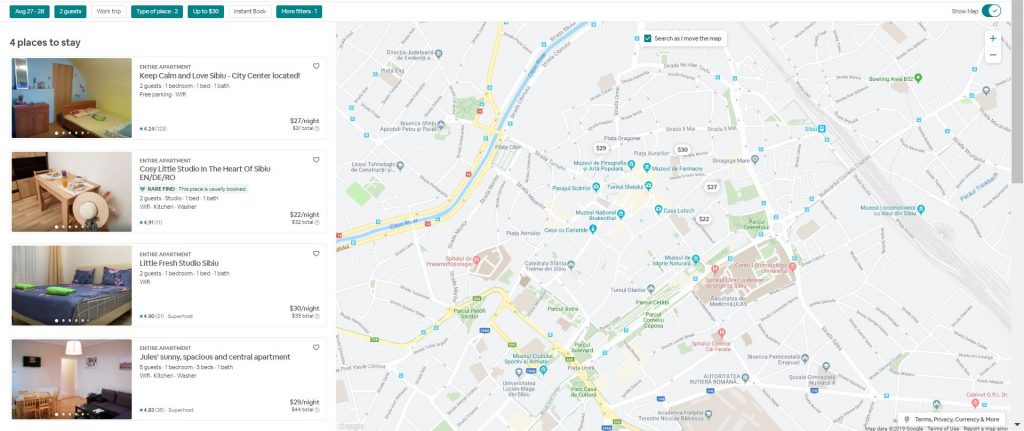The height and width of the screenshot is (431, 1024).
Task: Favorite the Little Fresh Studio Sibiu listing
Action: (316, 254)
